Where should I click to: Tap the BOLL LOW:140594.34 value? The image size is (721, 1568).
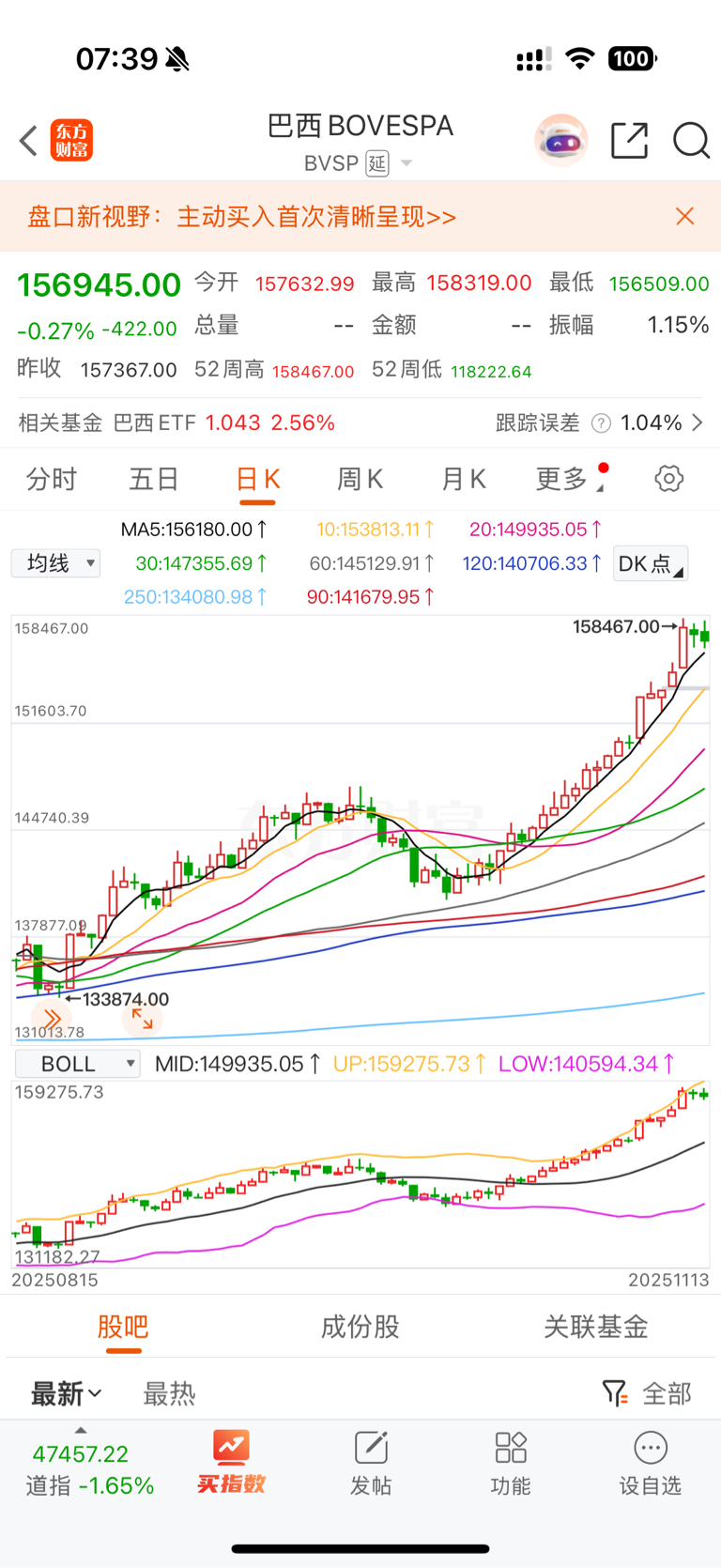[x=587, y=1064]
